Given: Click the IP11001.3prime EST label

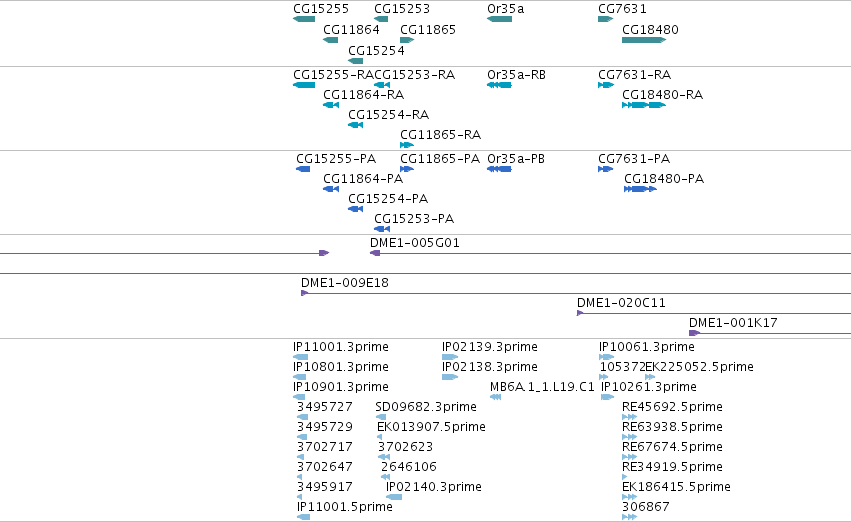Looking at the screenshot, I should [x=340, y=347].
